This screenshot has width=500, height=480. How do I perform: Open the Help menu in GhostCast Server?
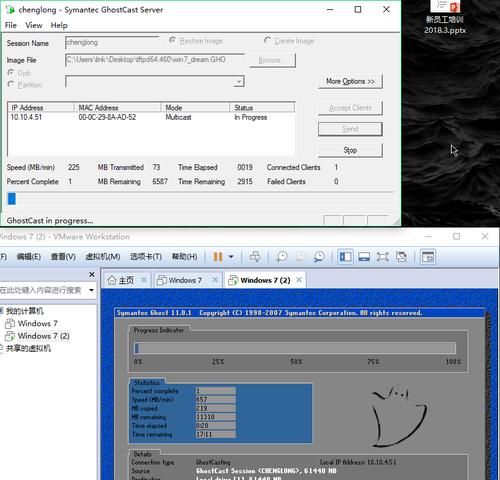point(59,25)
